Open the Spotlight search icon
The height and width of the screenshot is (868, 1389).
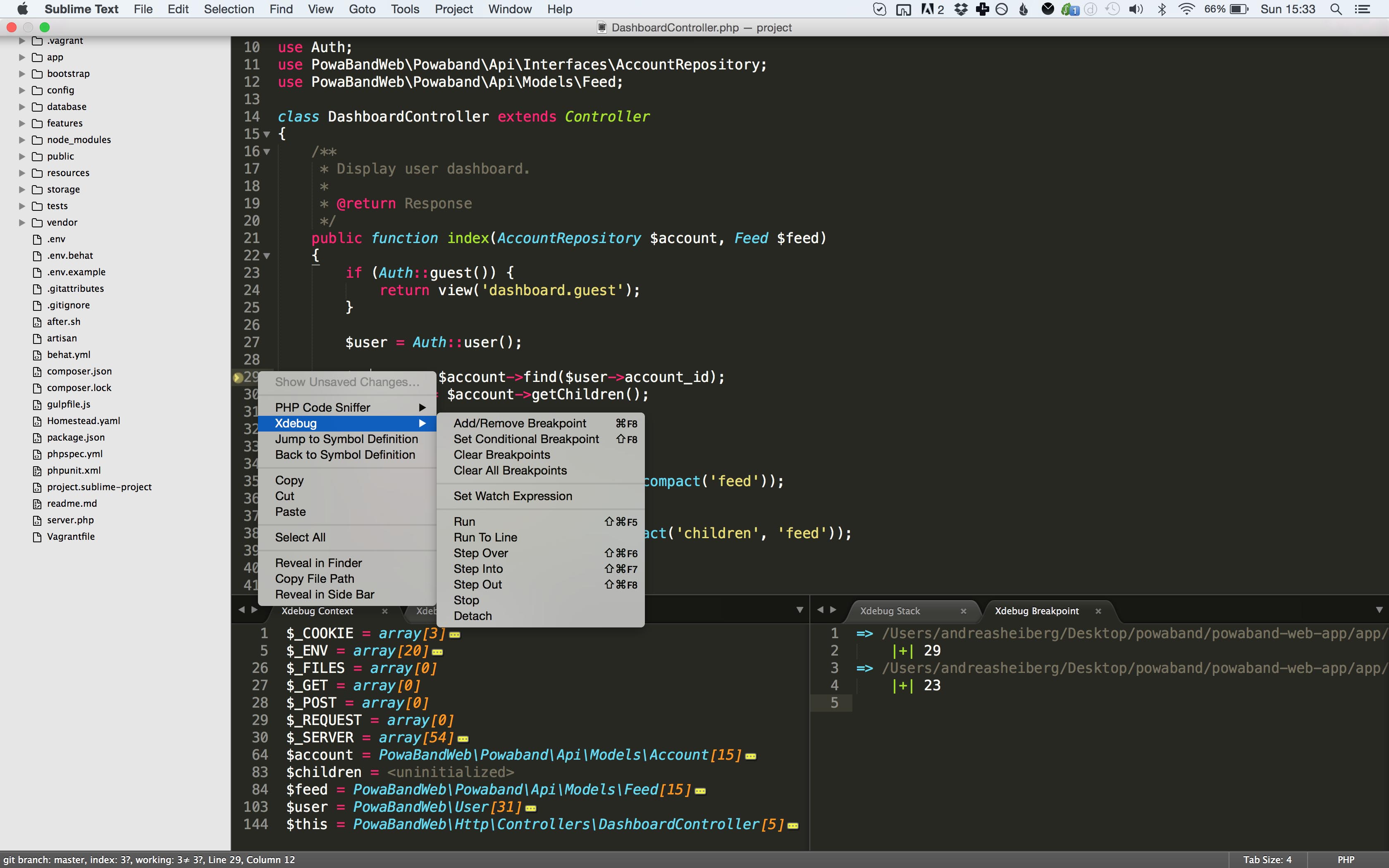click(x=1336, y=9)
